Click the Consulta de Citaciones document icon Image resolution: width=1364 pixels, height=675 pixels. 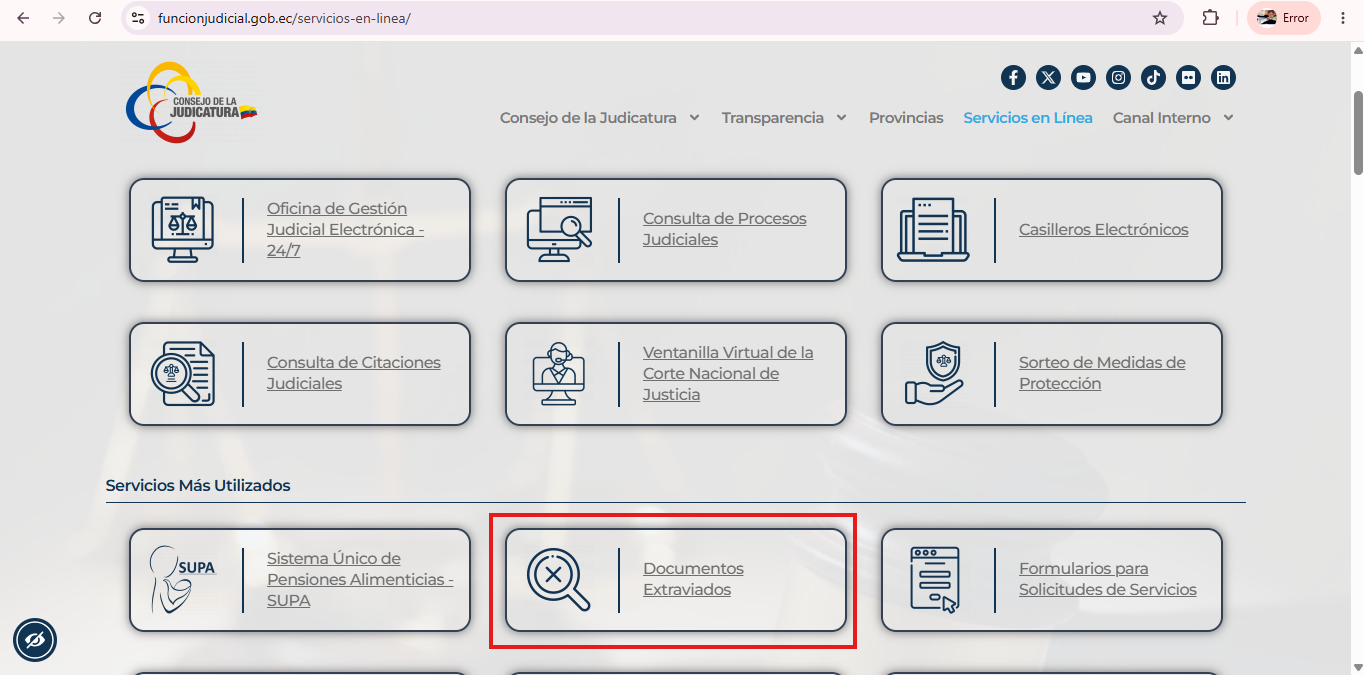(x=182, y=374)
